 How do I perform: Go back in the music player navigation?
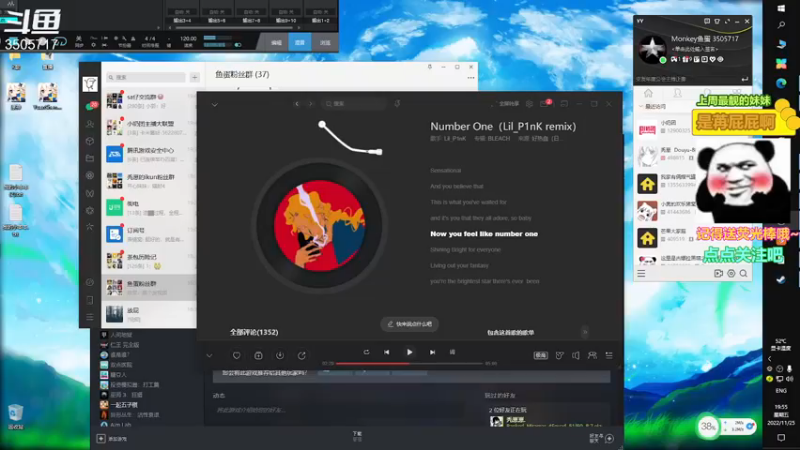(297, 104)
